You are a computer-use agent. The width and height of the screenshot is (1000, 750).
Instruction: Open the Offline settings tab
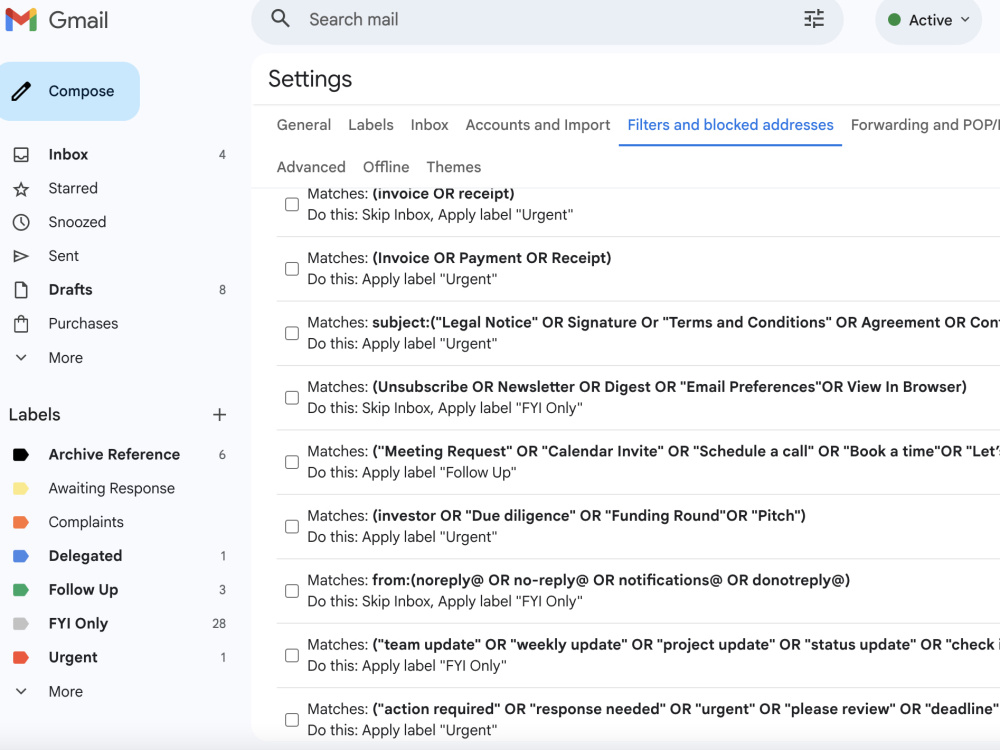pos(386,167)
